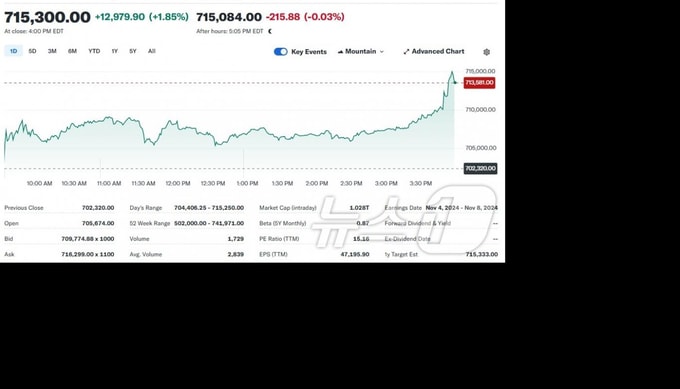
Task: Click the Earnings Date value
Action: 461,208
